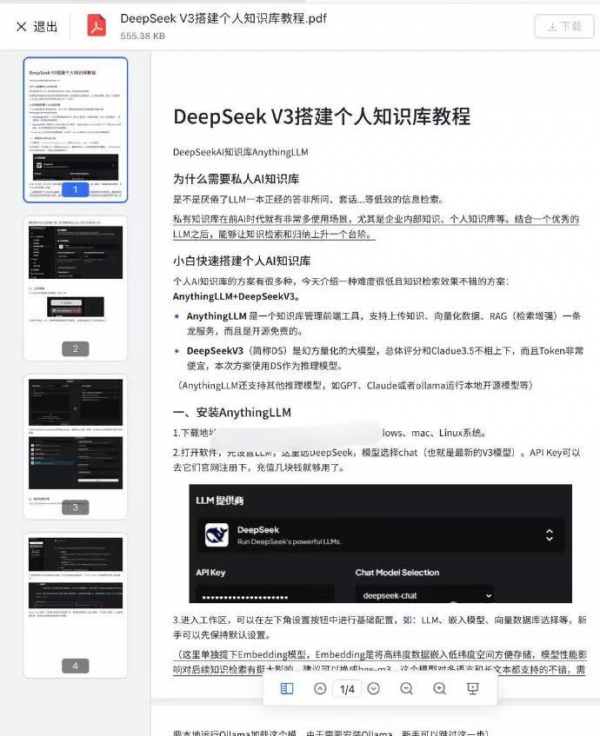The width and height of the screenshot is (600, 736).
Task: Click the file name DeepSeek V3搭建个人知识库教程.pdf
Action: pos(223,19)
